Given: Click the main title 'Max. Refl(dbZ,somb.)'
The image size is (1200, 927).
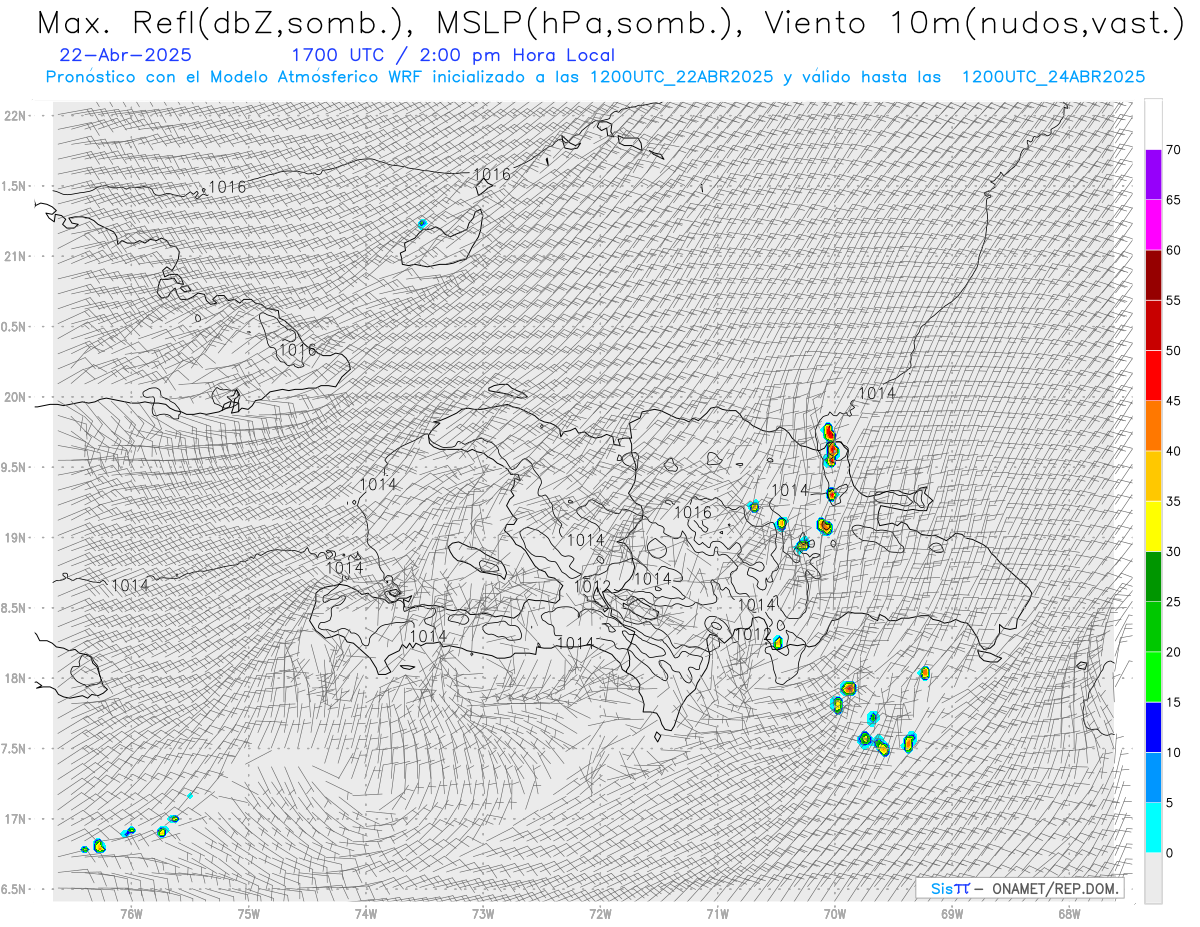Looking at the screenshot, I should pyautogui.click(x=224, y=23).
